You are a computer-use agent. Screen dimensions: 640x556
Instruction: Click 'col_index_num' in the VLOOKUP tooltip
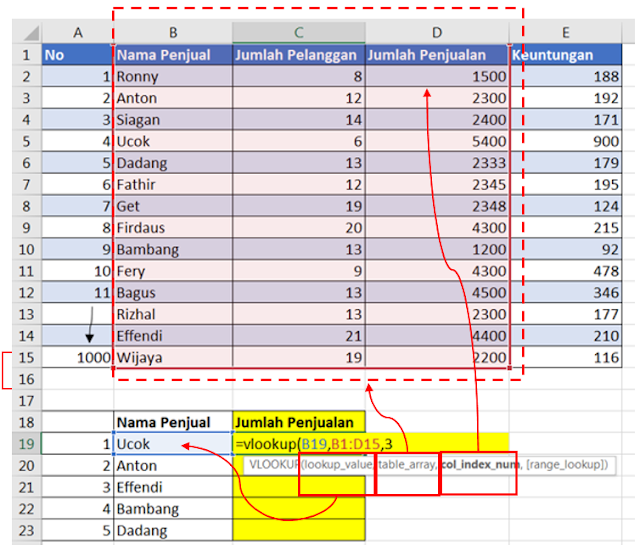coord(480,465)
